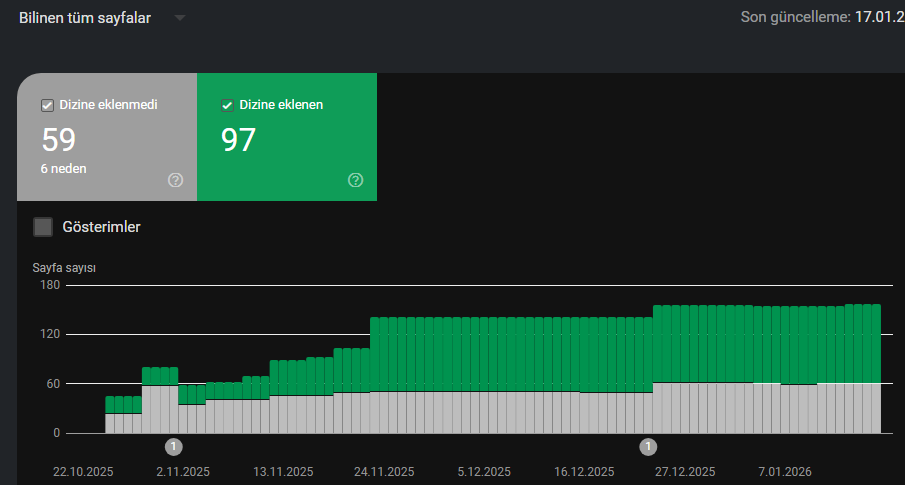Select the green Dizine eklenen 97 card
The width and height of the screenshot is (905, 485).
[287, 137]
